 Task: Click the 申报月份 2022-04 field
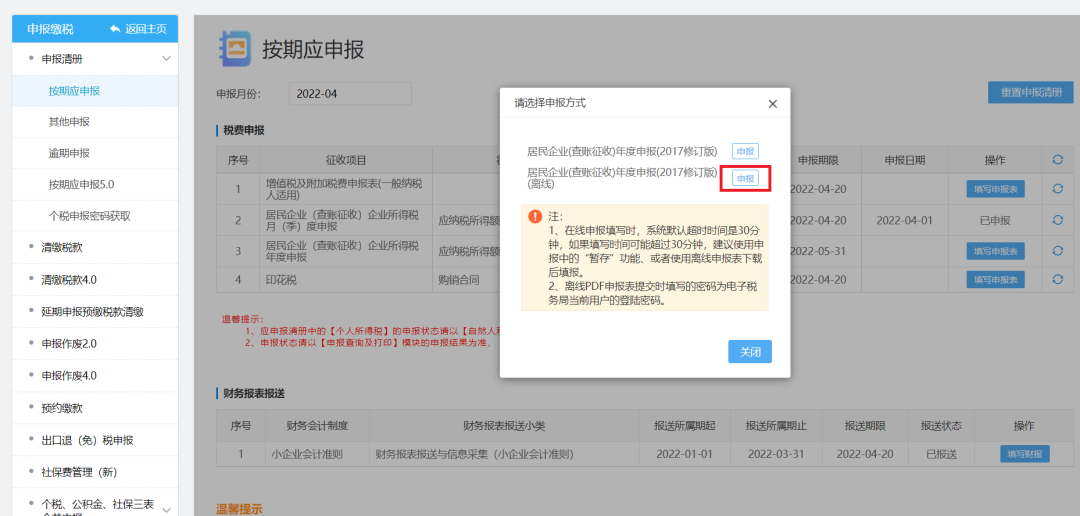click(x=350, y=94)
